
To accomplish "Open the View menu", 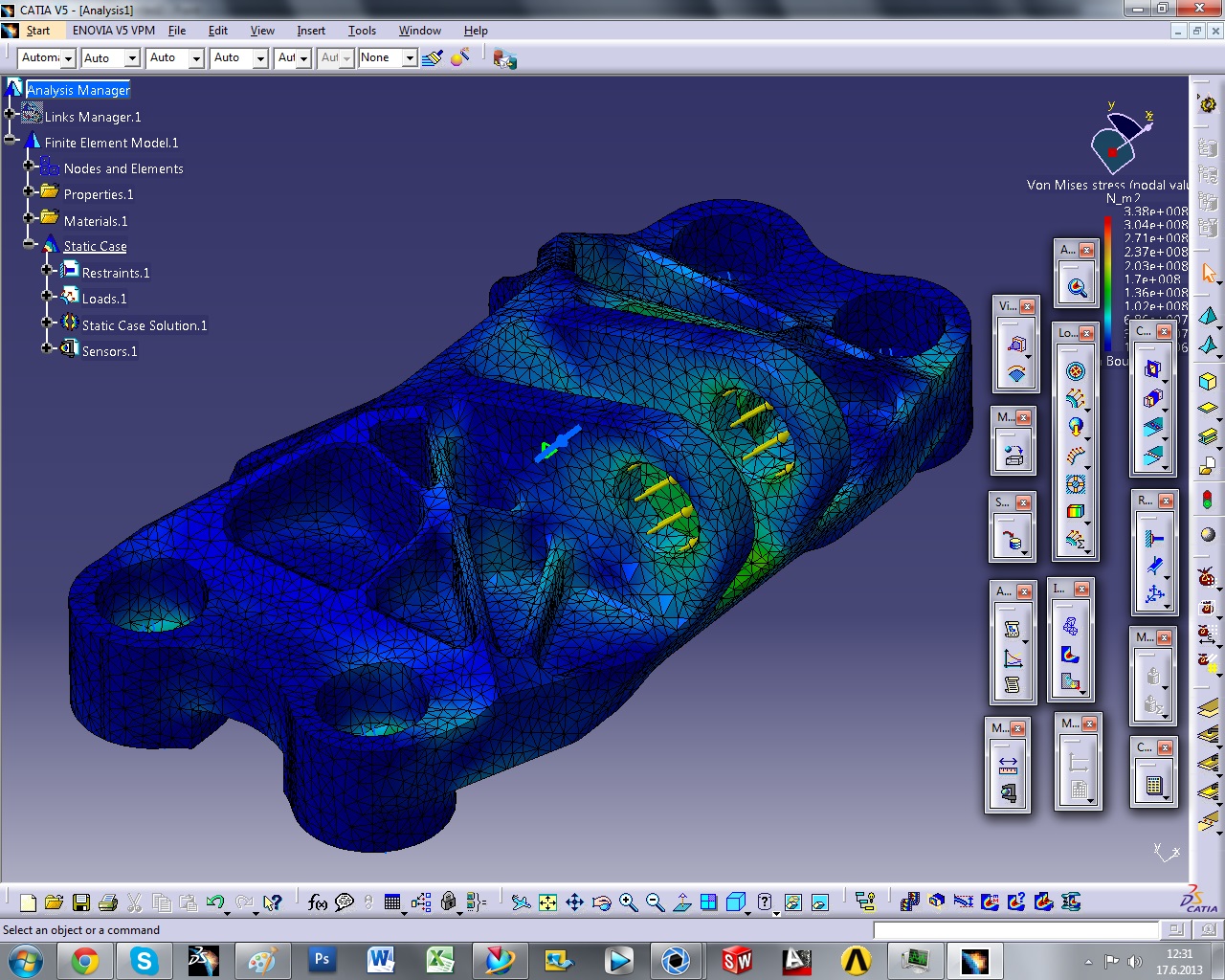I will click(262, 31).
